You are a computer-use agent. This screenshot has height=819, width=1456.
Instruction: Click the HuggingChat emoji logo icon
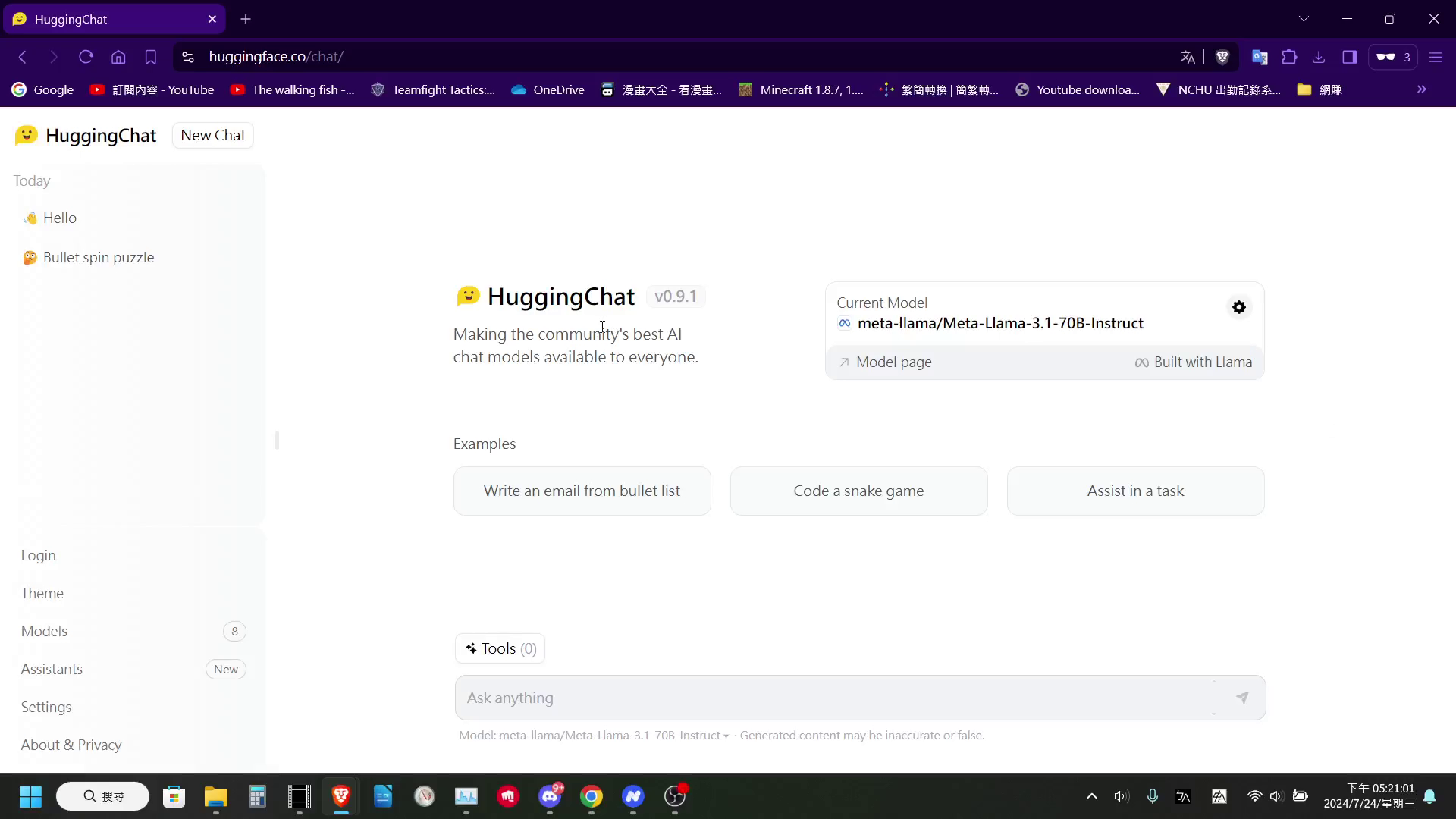pyautogui.click(x=26, y=135)
